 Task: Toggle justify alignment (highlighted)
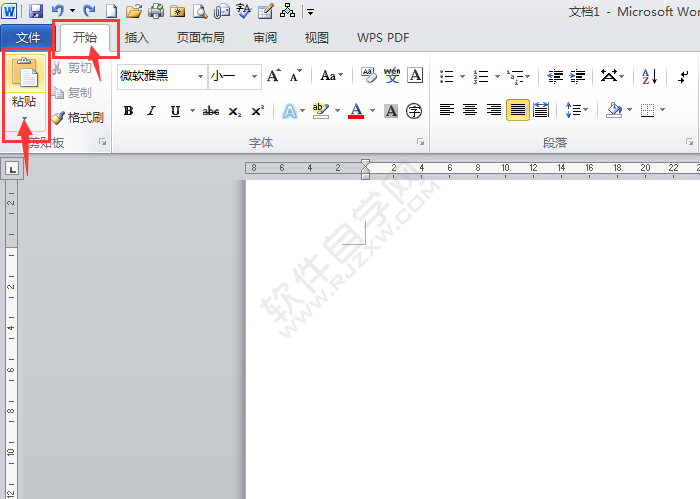click(518, 110)
